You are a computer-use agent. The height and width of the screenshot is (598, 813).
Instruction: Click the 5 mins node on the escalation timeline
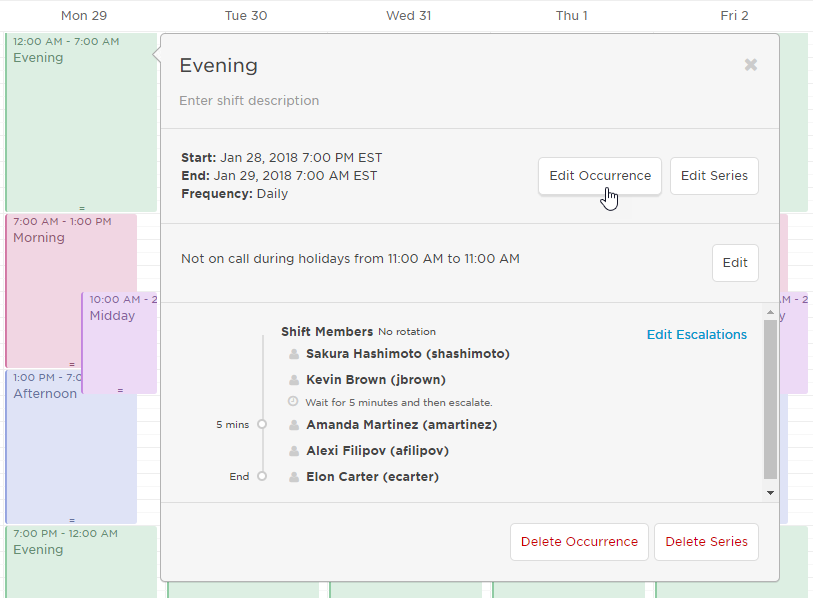pyautogui.click(x=262, y=424)
